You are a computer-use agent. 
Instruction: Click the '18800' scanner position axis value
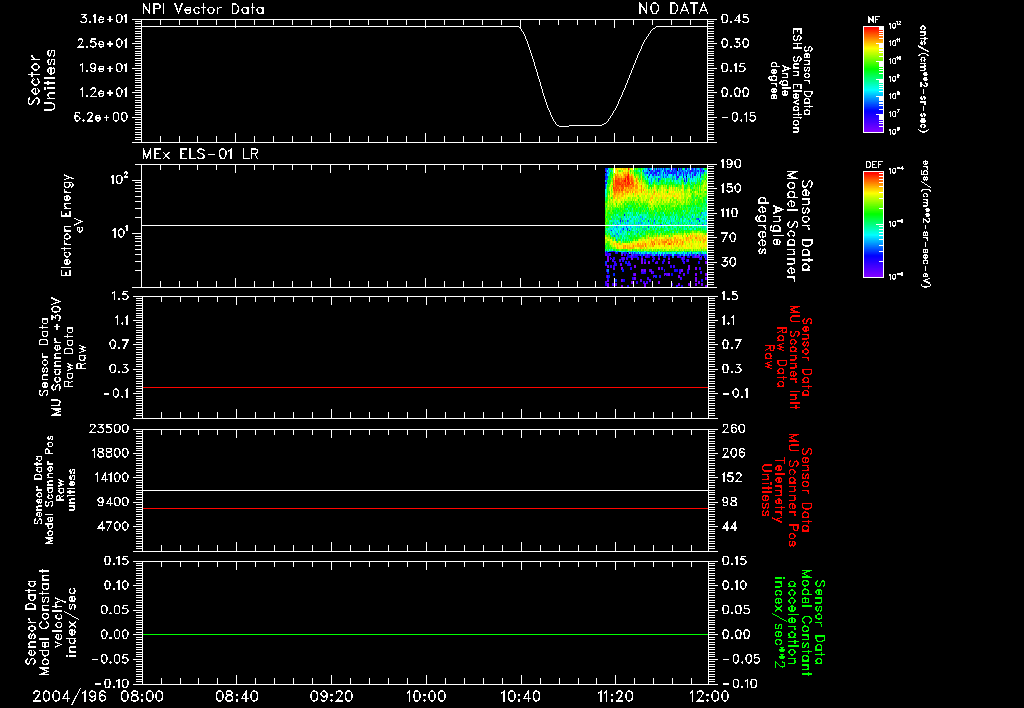tap(109, 453)
